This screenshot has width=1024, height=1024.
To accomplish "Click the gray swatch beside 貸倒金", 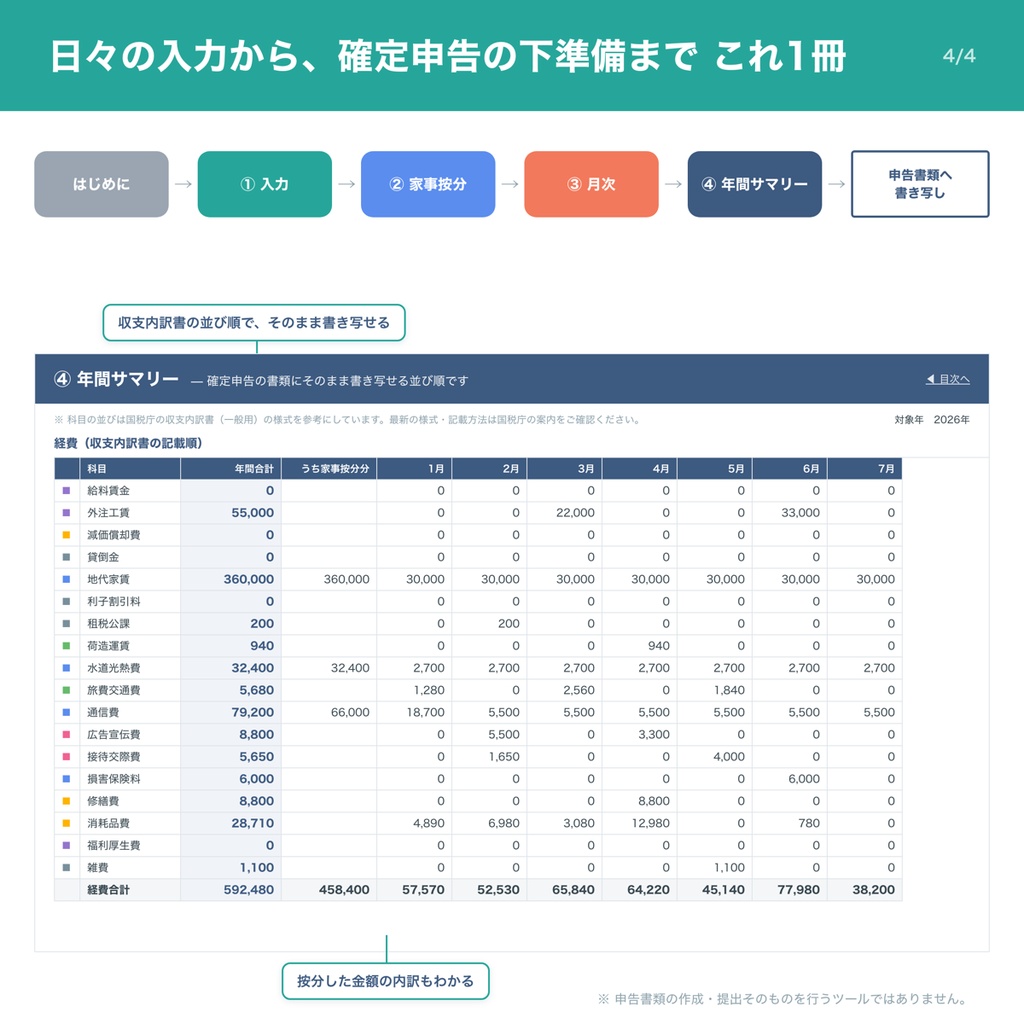I will tap(66, 557).
